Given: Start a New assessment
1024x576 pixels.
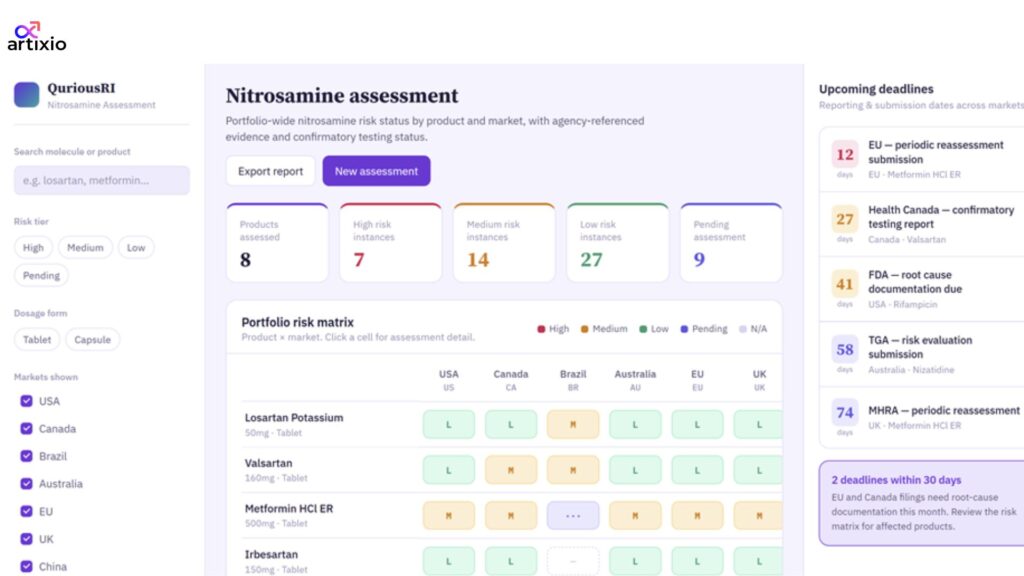Looking at the screenshot, I should 376,171.
